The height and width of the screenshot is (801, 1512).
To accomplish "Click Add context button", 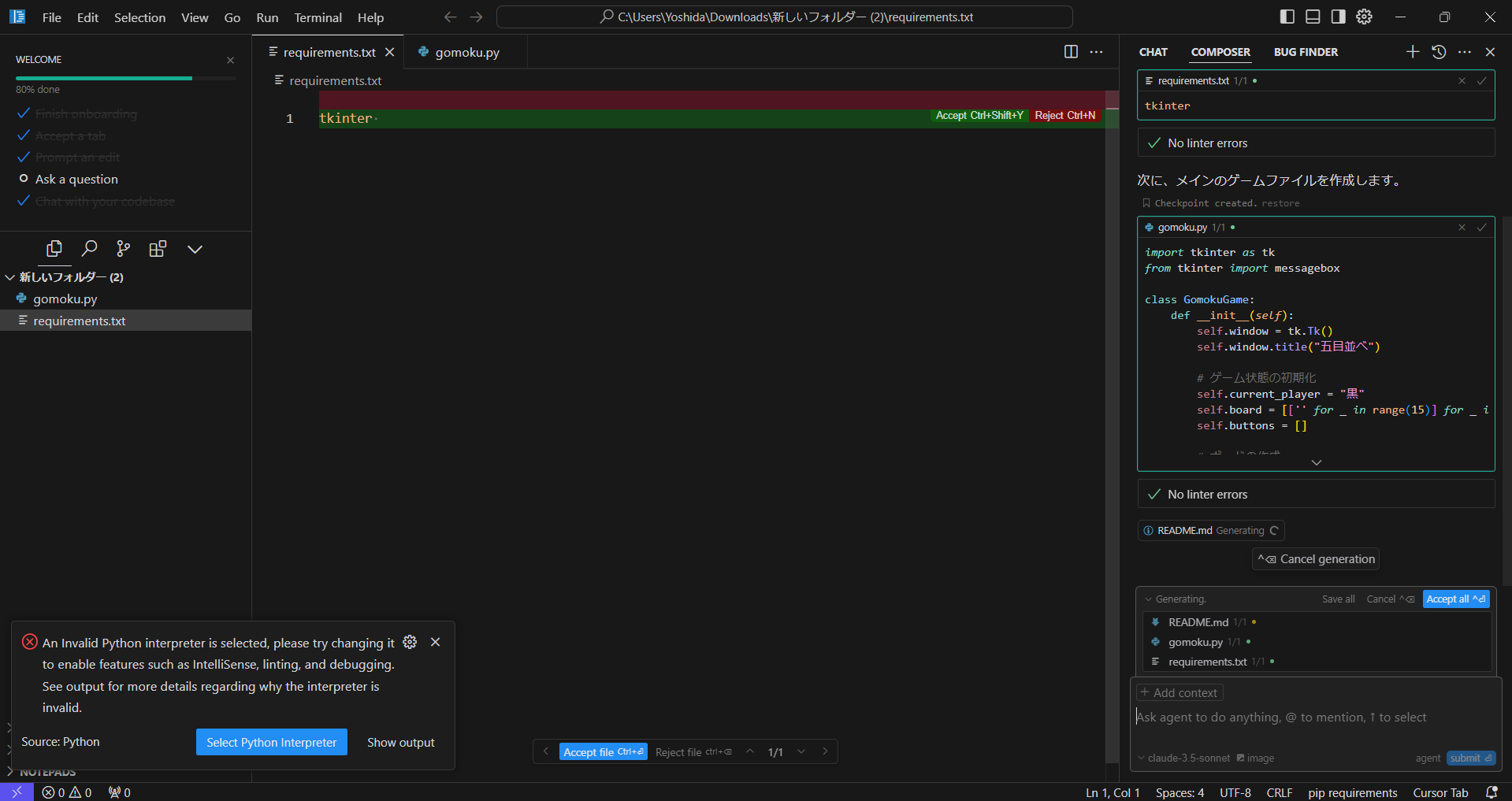I will click(x=1180, y=693).
